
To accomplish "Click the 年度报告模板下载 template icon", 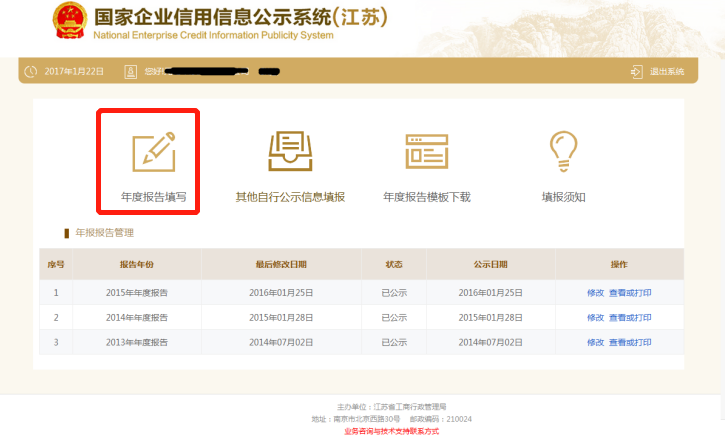I will click(426, 150).
